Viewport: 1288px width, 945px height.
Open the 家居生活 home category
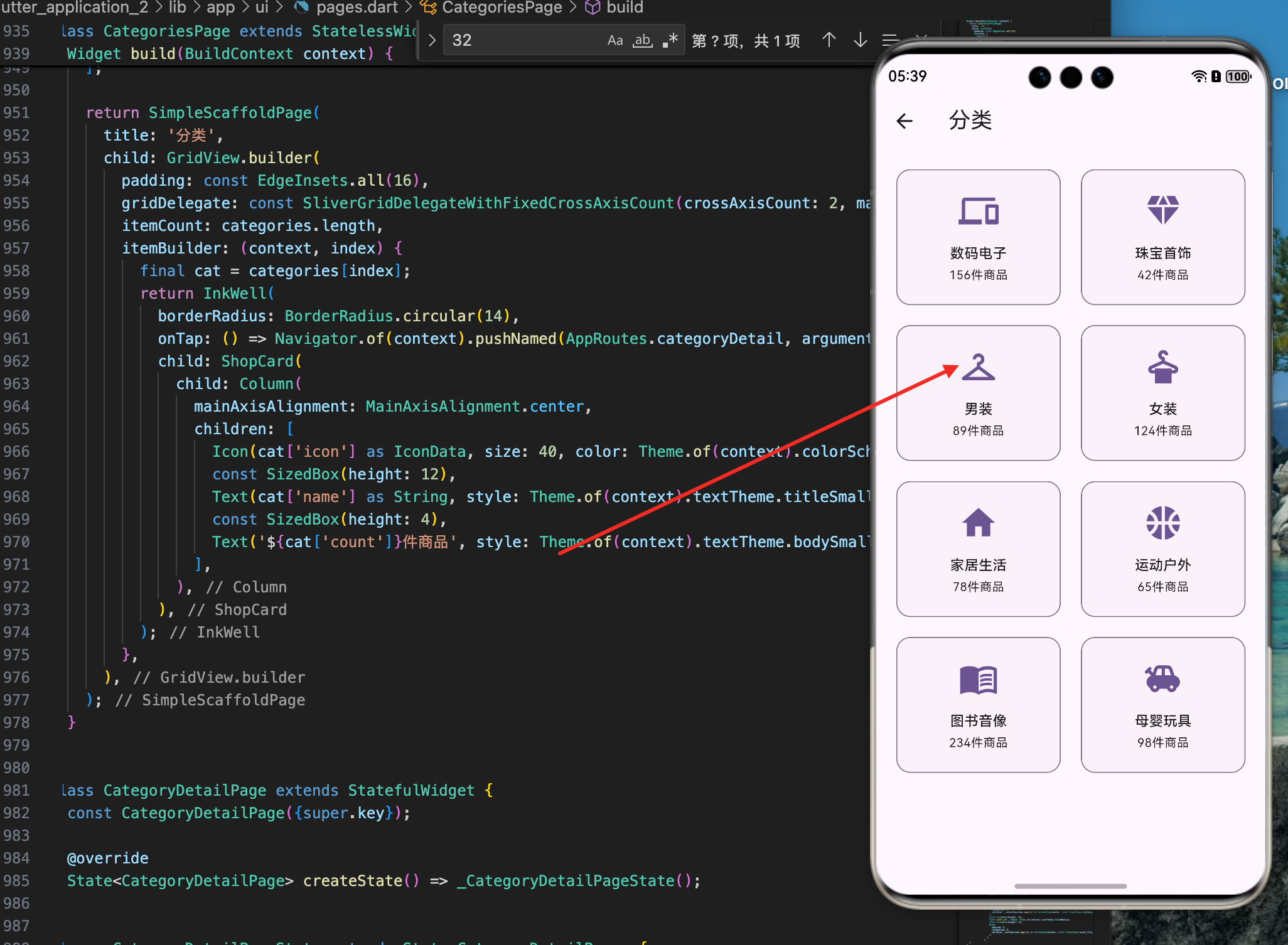978,549
